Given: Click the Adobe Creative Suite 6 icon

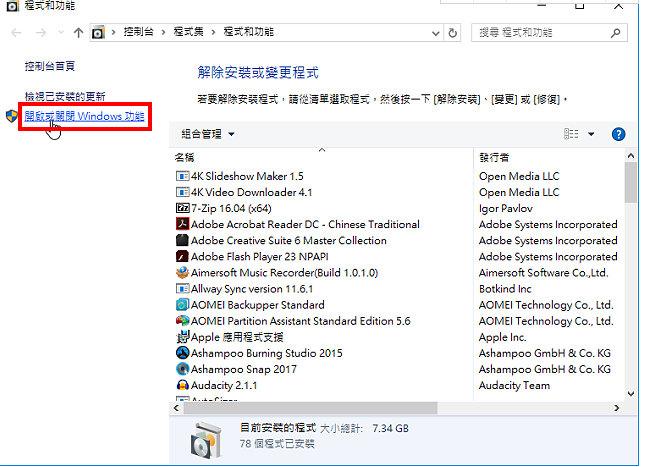Looking at the screenshot, I should pos(182,241).
